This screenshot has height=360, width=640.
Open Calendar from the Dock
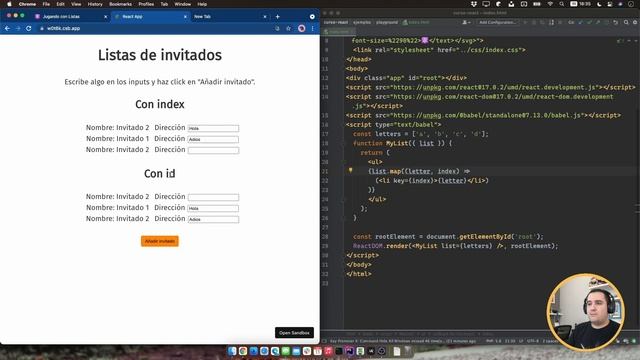coord(318,351)
